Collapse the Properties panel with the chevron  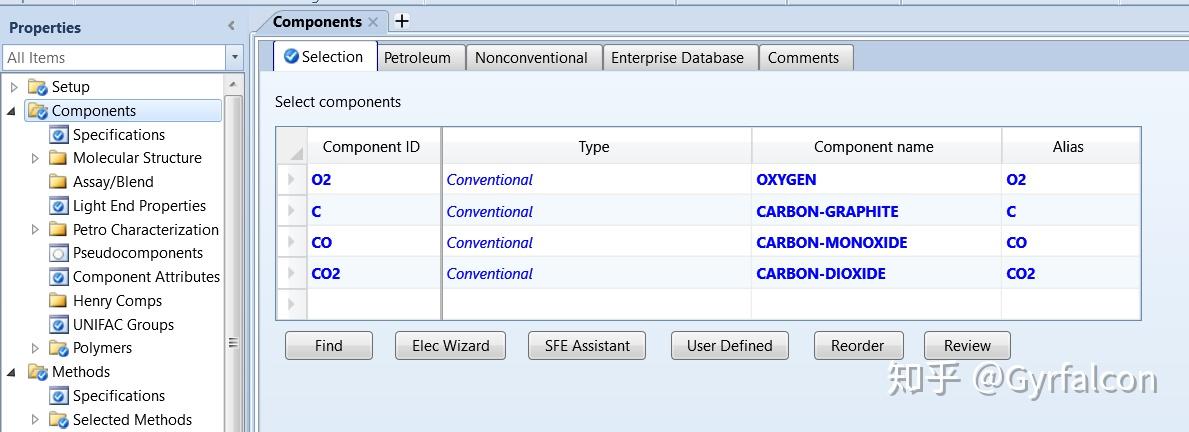231,27
